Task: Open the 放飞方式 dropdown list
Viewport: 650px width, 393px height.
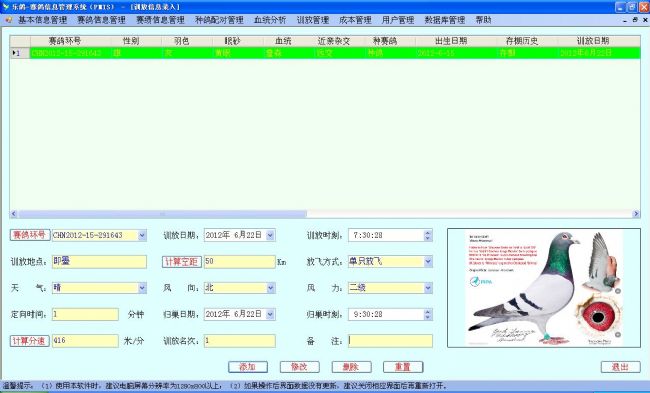Action: tap(428, 262)
